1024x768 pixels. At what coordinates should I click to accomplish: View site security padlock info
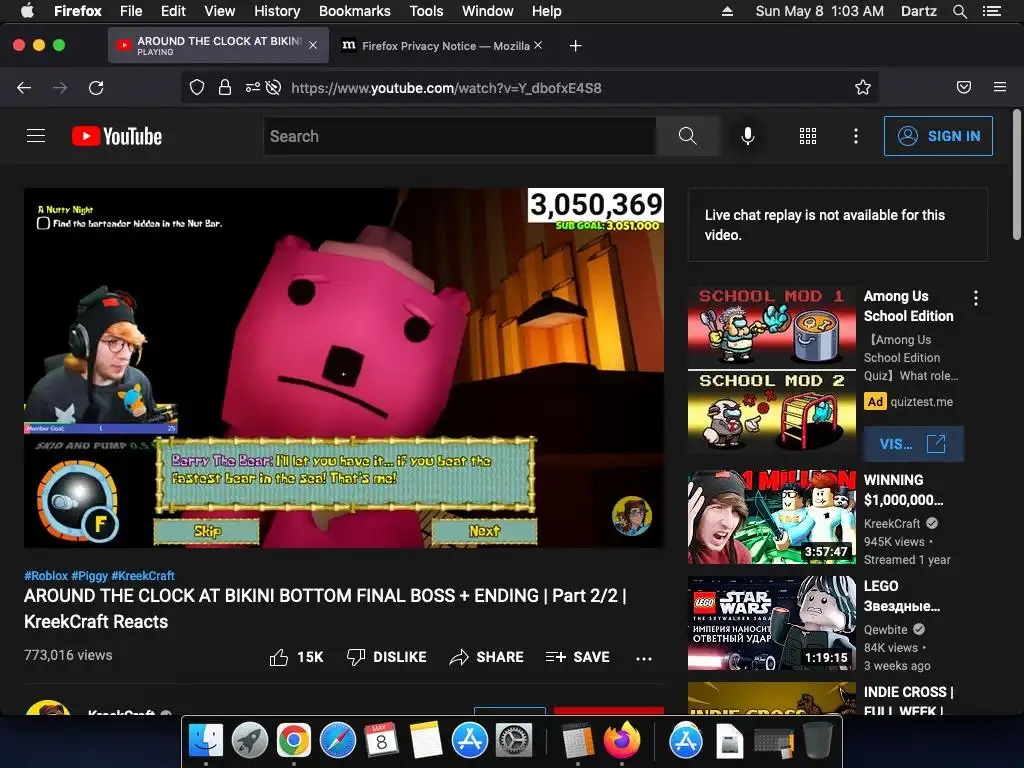[x=225, y=88]
